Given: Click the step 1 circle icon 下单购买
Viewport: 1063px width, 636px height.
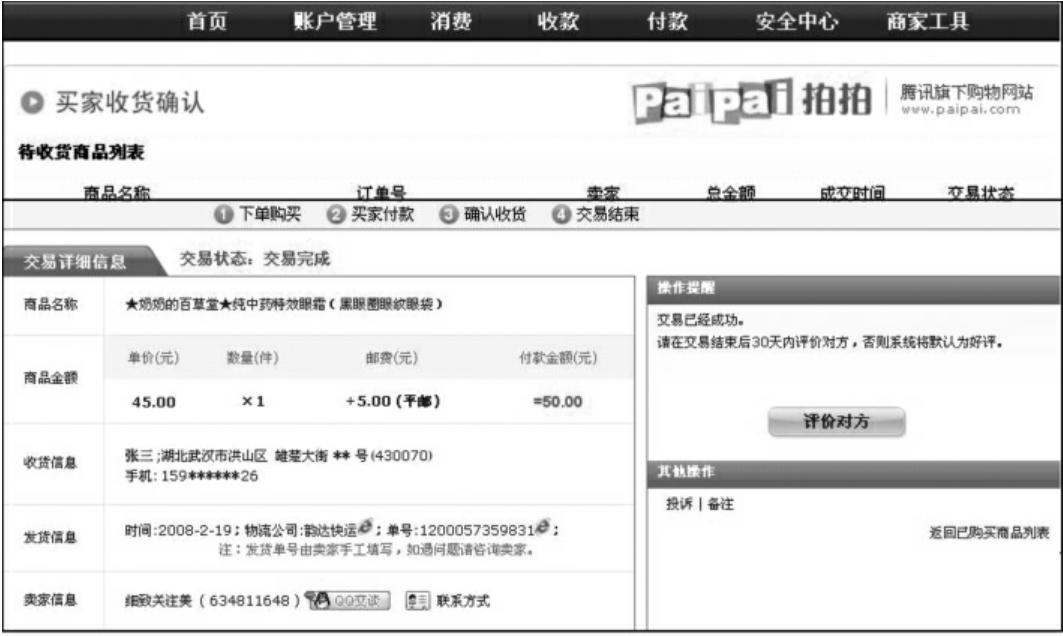Looking at the screenshot, I should pyautogui.click(x=223, y=215).
